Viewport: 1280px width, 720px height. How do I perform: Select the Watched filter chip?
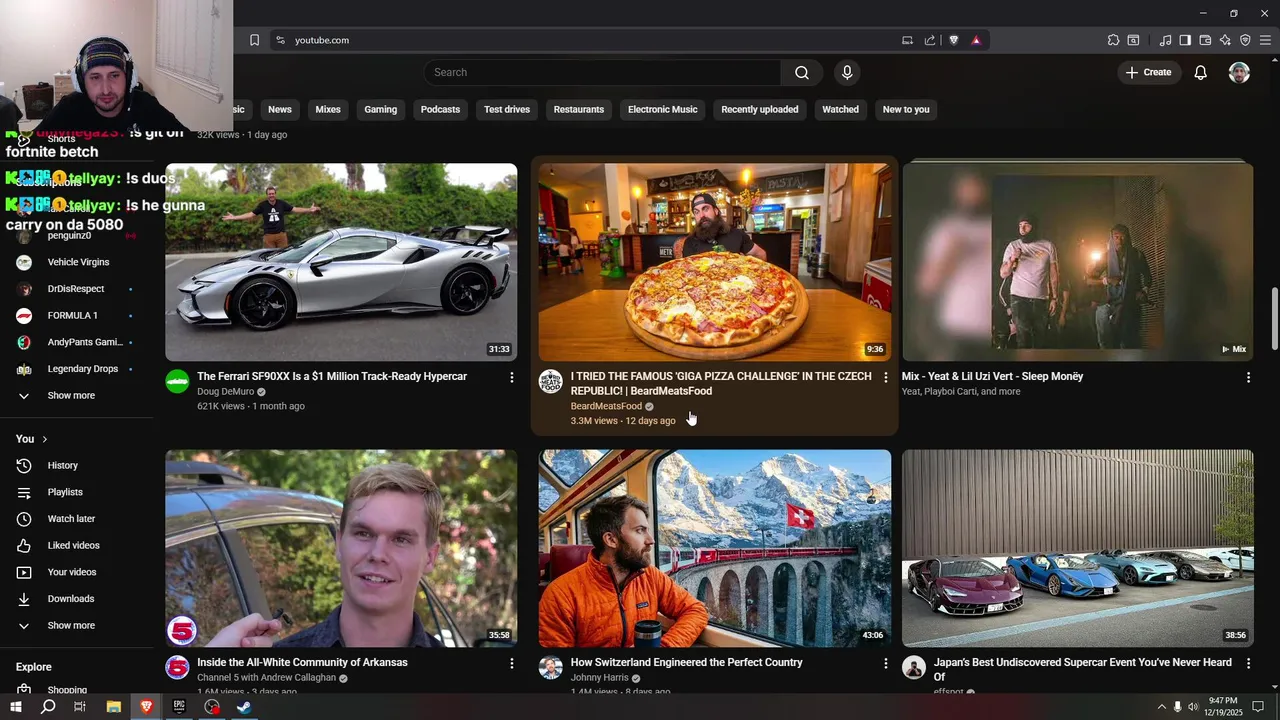pyautogui.click(x=840, y=109)
